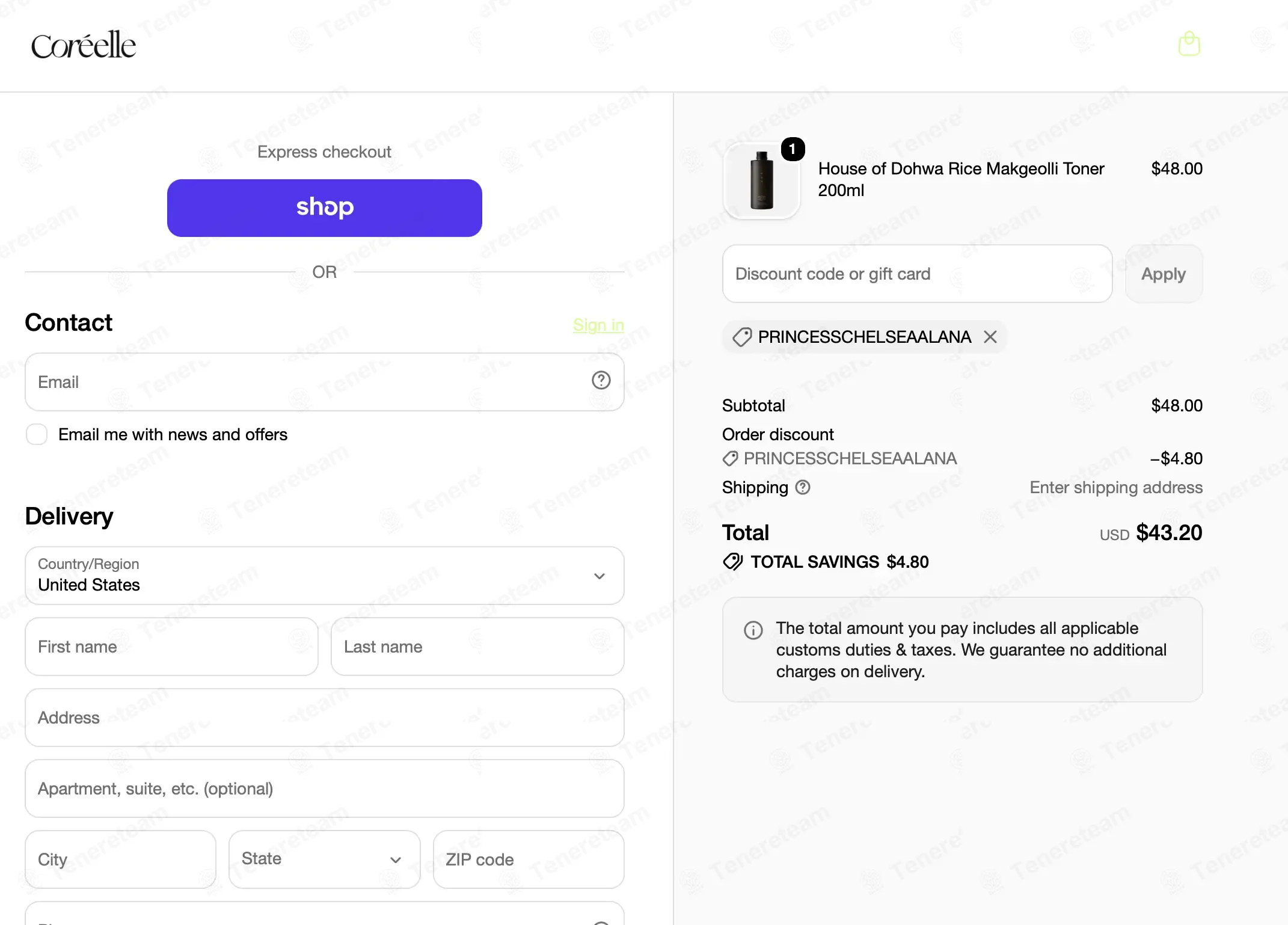Click the customs duties info icon
1288x925 pixels.
coord(753,630)
